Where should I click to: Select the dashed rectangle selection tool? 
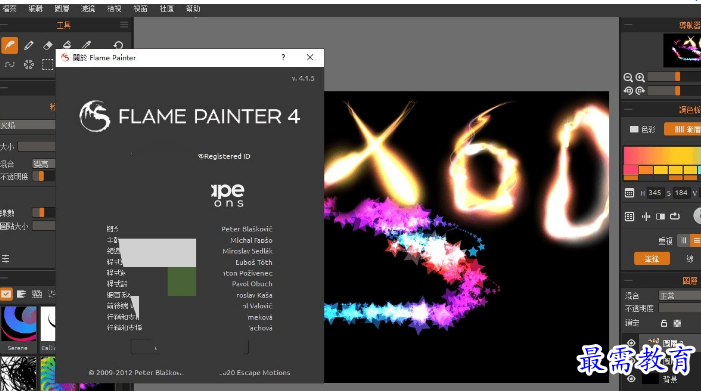47,64
